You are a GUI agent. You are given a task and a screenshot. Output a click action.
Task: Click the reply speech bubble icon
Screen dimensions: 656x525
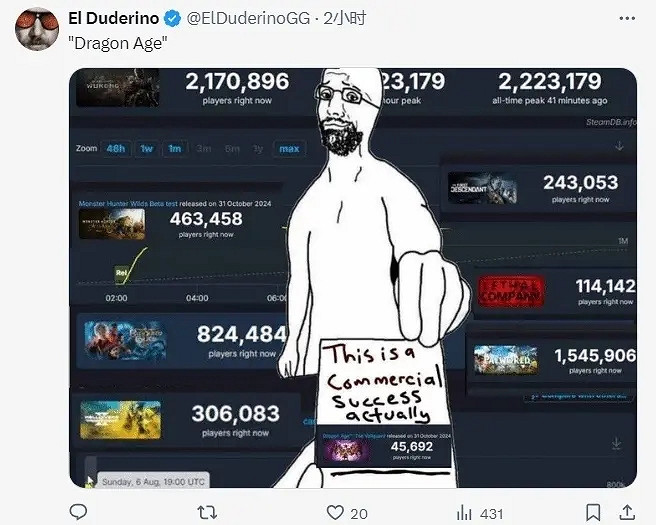[78, 512]
